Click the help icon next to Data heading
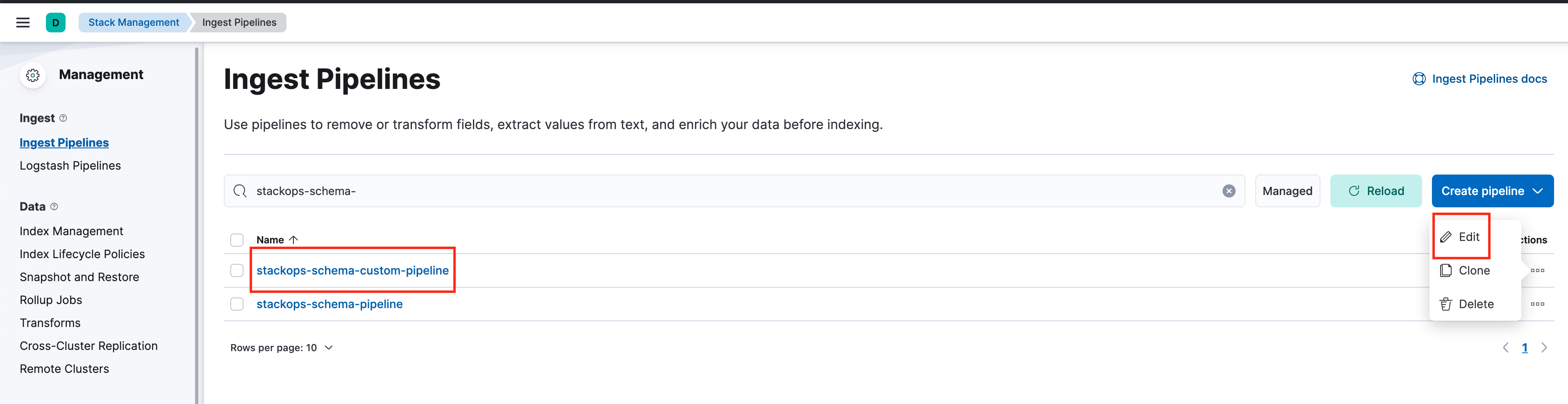This screenshot has height=404, width=1568. click(x=54, y=207)
